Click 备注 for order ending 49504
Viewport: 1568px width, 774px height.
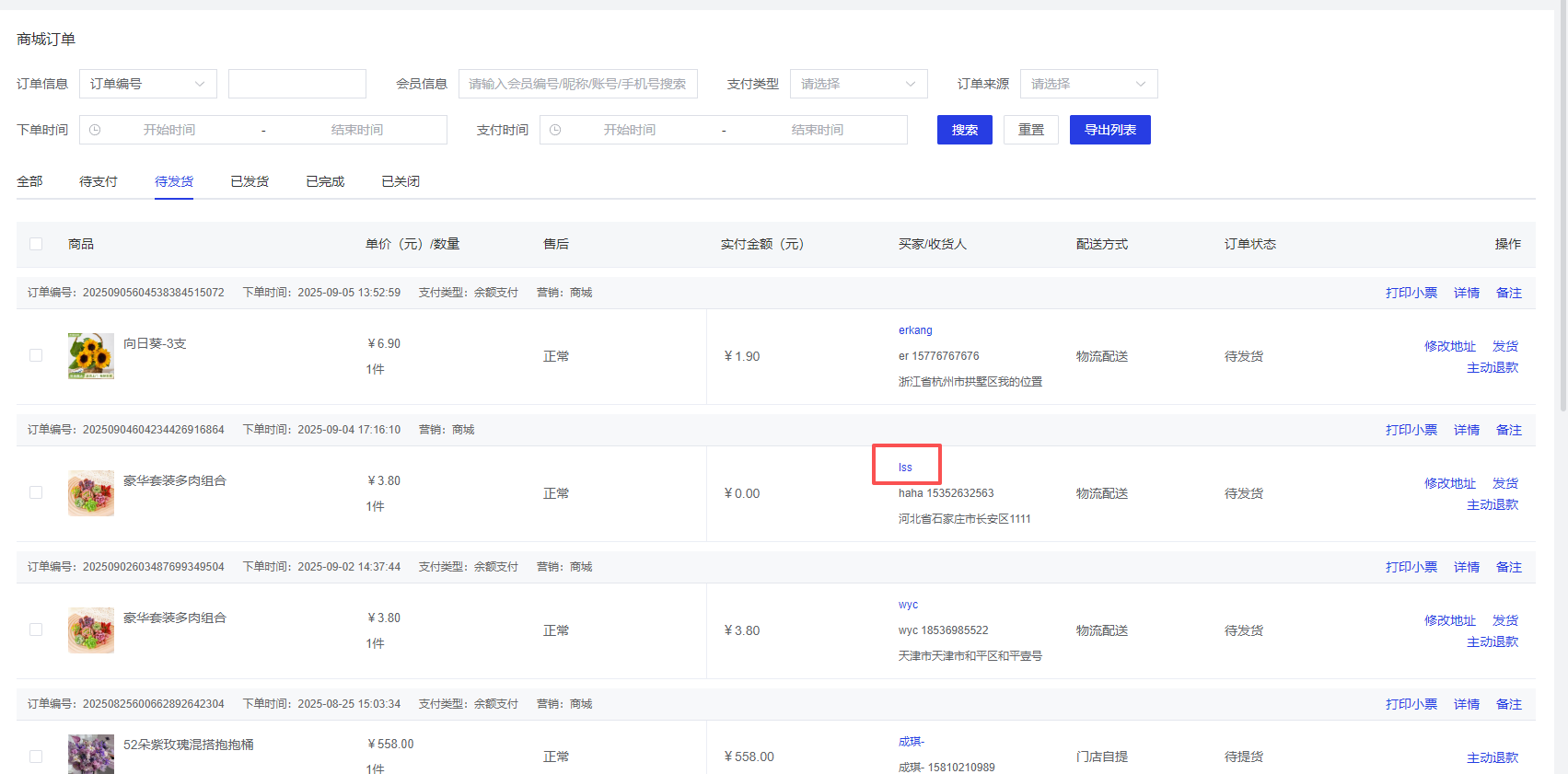[1509, 567]
